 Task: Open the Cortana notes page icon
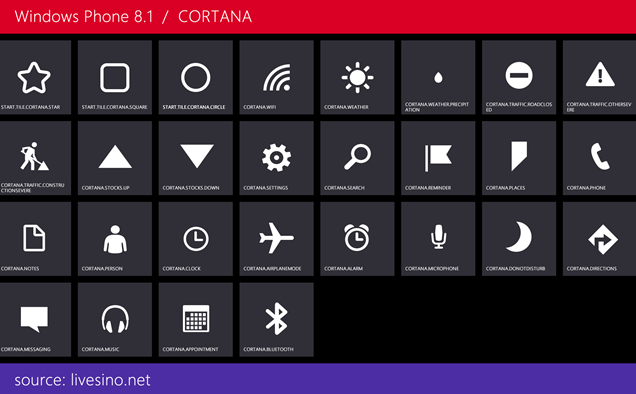[34, 238]
